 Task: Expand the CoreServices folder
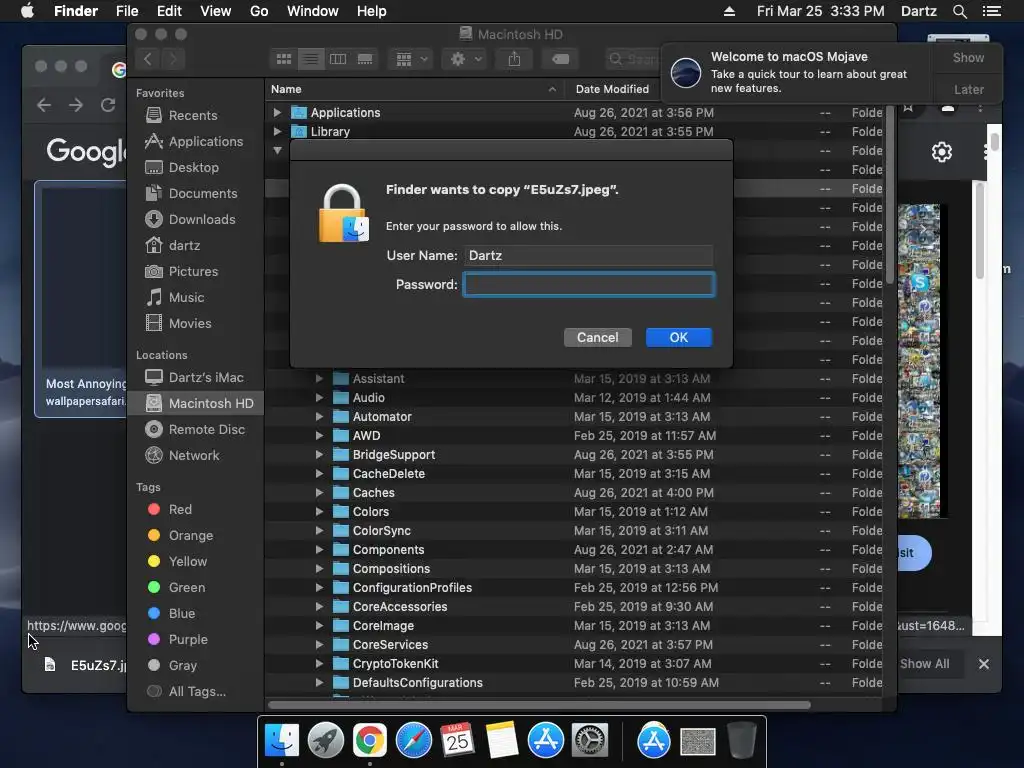pos(319,645)
